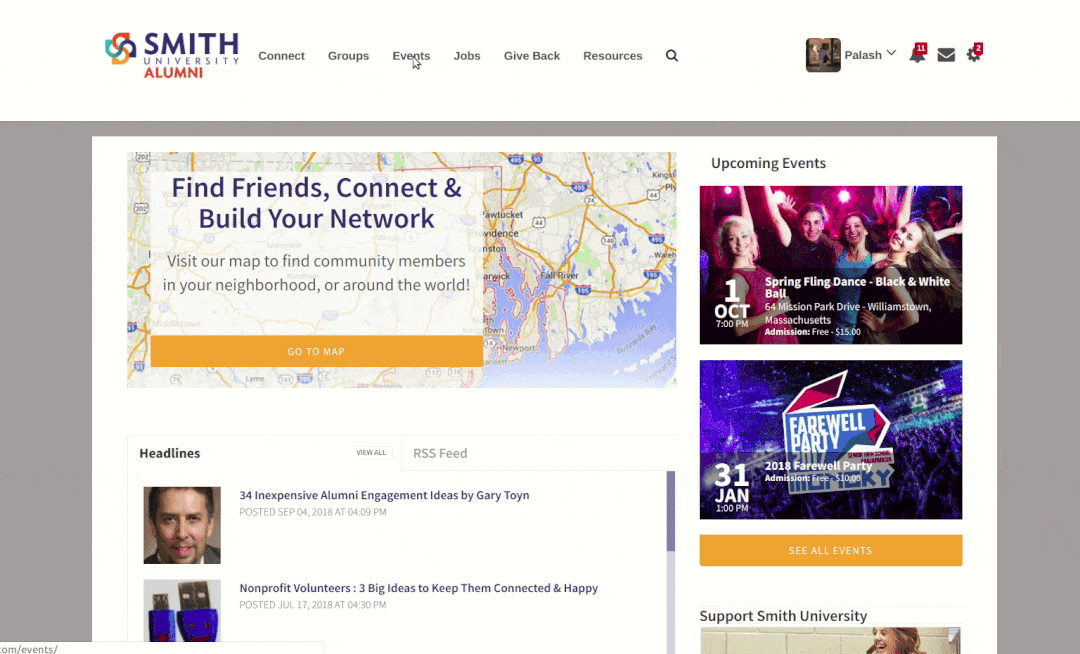Click the Smith University Alumni logo
The width and height of the screenshot is (1080, 654).
click(172, 55)
